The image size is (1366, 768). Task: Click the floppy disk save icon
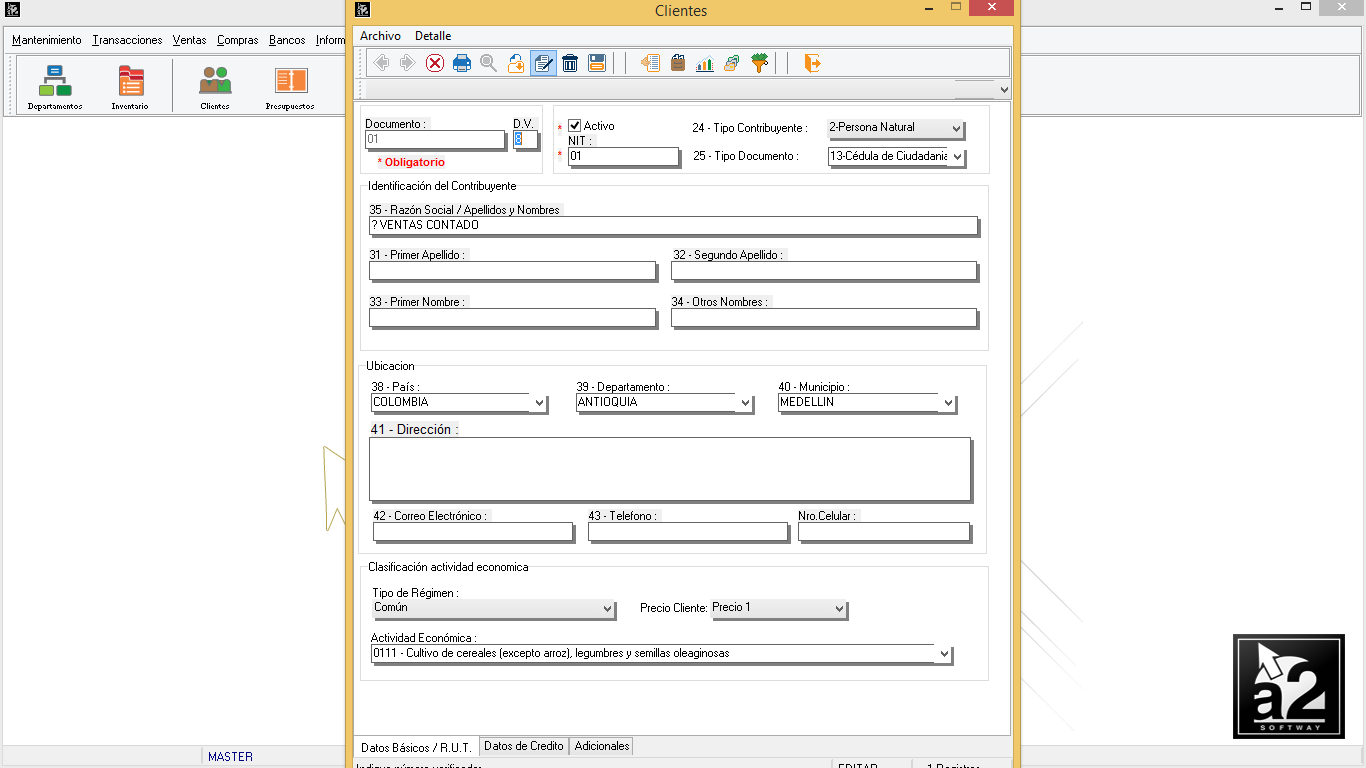(x=597, y=63)
